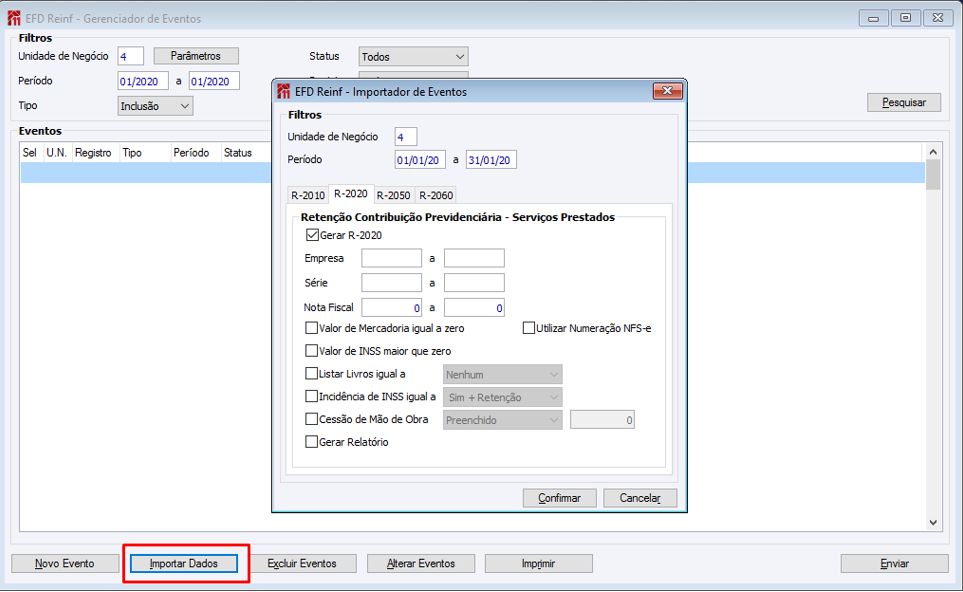The image size is (963, 592).
Task: Close the Importador de Eventos dialog
Action: (x=667, y=91)
